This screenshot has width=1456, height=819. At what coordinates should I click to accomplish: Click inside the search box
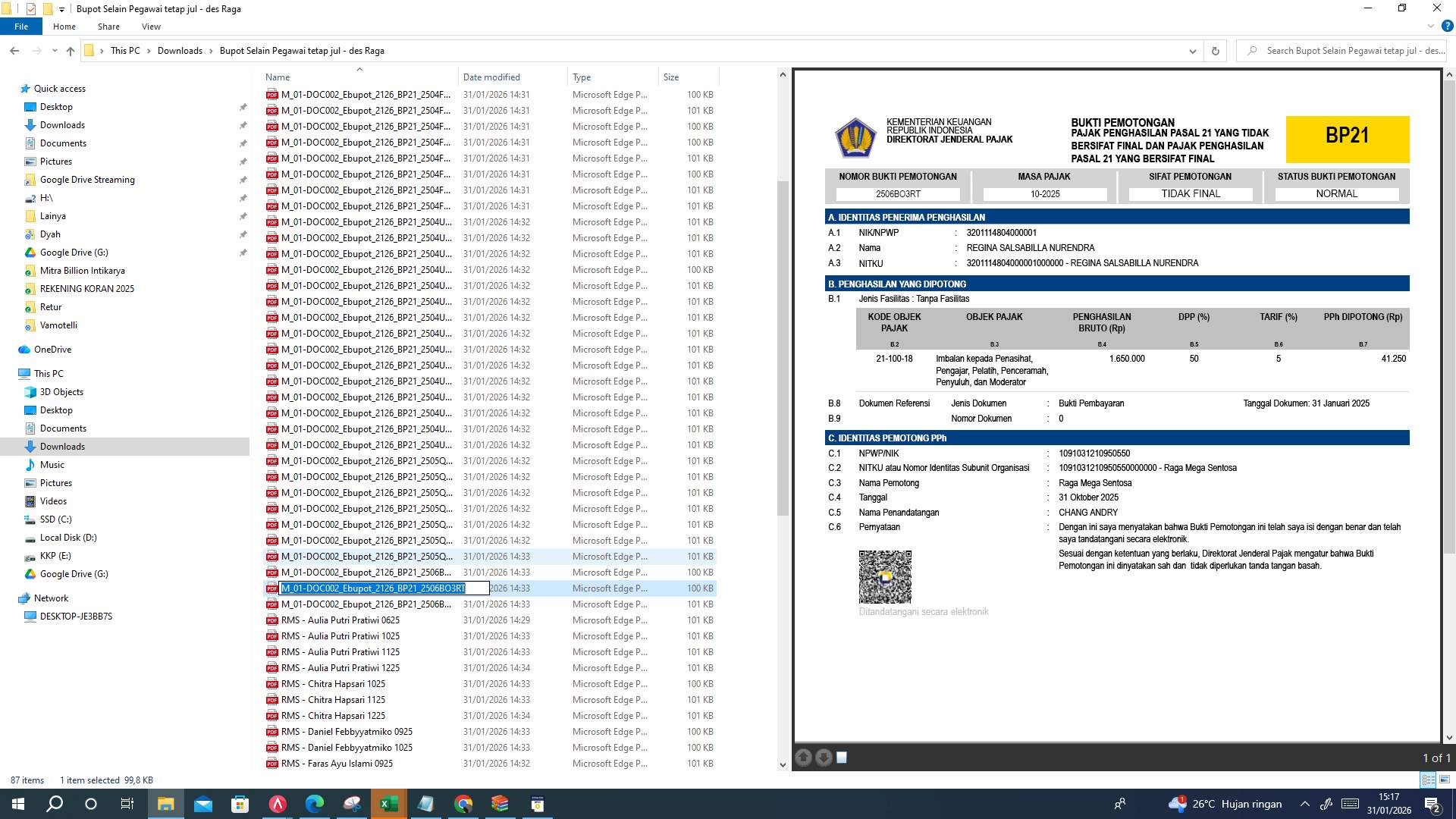1342,51
